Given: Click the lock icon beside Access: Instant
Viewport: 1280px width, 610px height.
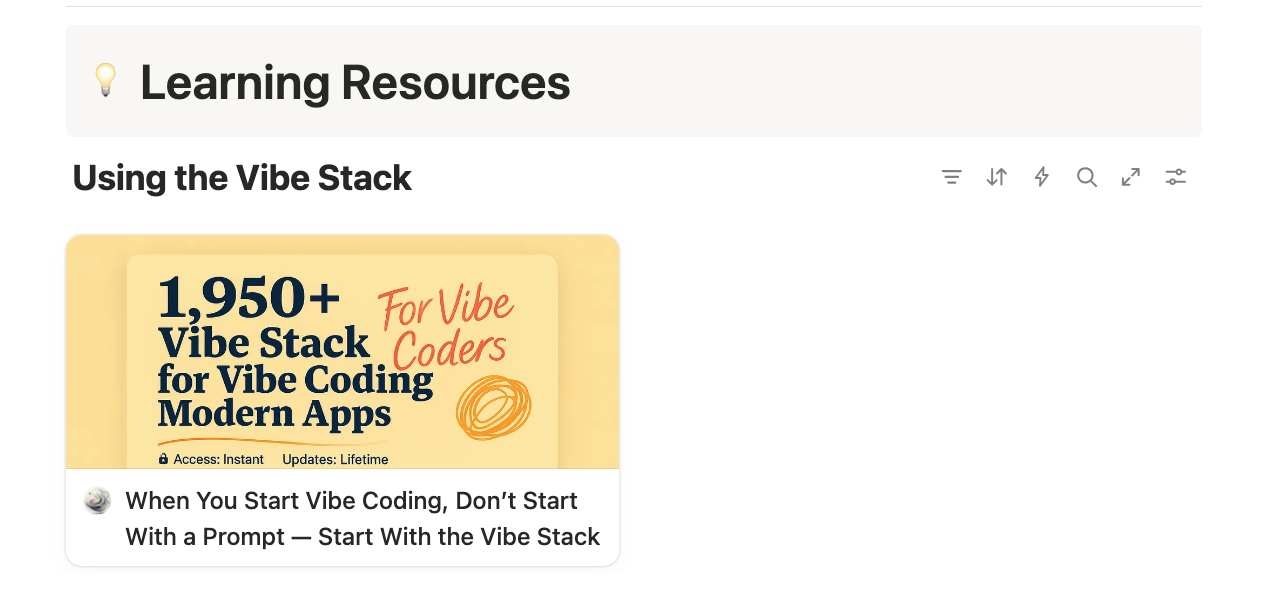Looking at the screenshot, I should tap(164, 459).
